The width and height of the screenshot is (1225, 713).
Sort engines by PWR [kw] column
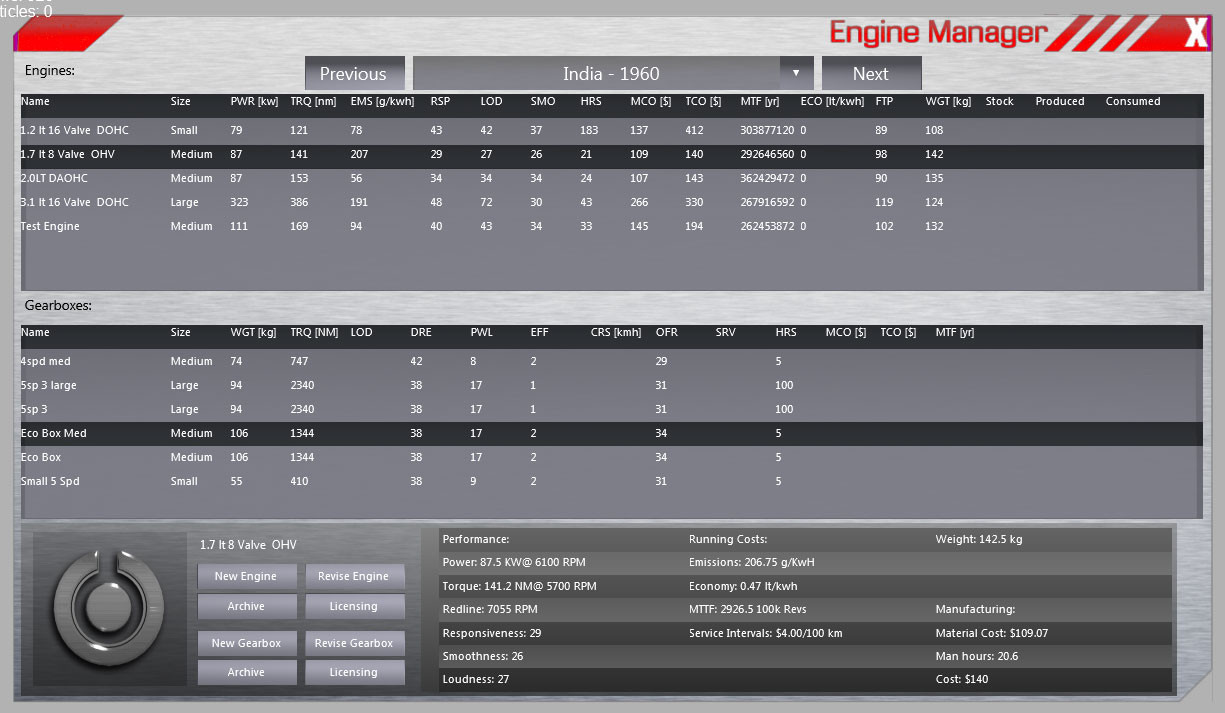254,101
